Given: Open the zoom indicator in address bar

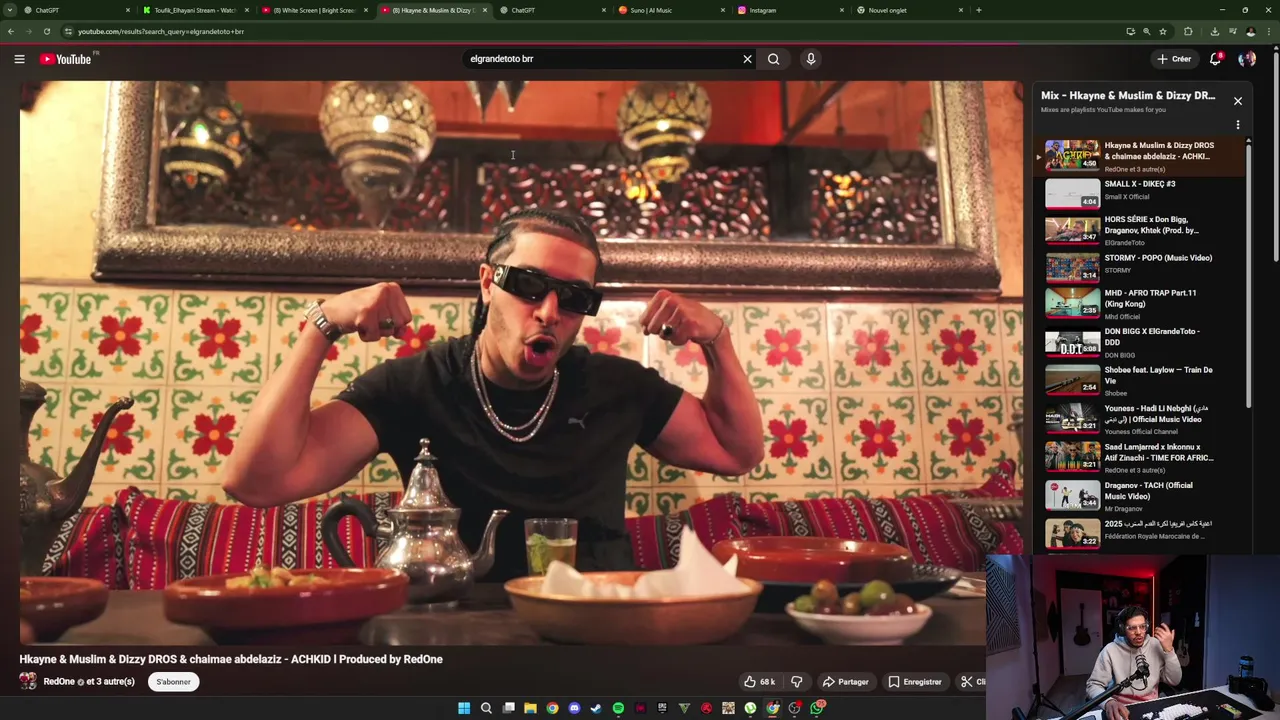Looking at the screenshot, I should click(x=1146, y=31).
